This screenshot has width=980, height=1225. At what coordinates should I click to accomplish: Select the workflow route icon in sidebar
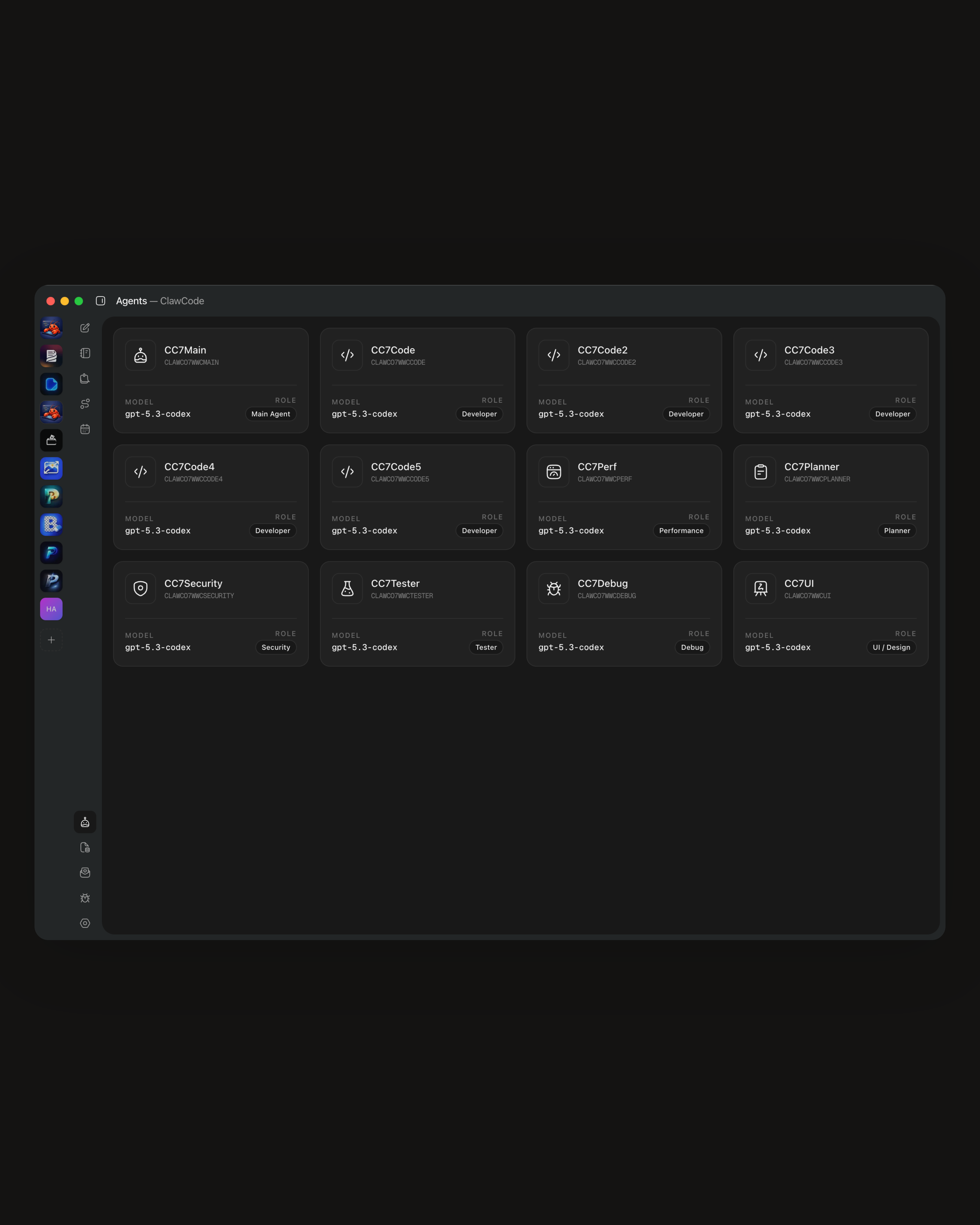[85, 404]
